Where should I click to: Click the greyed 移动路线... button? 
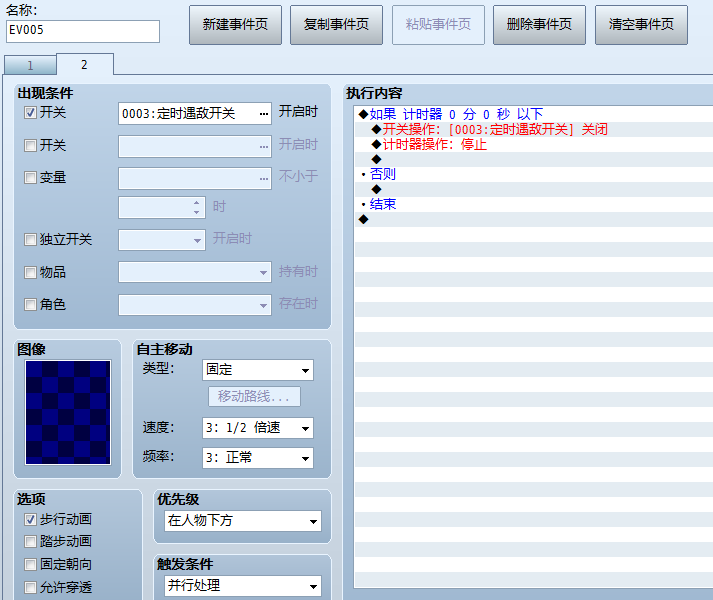[254, 396]
